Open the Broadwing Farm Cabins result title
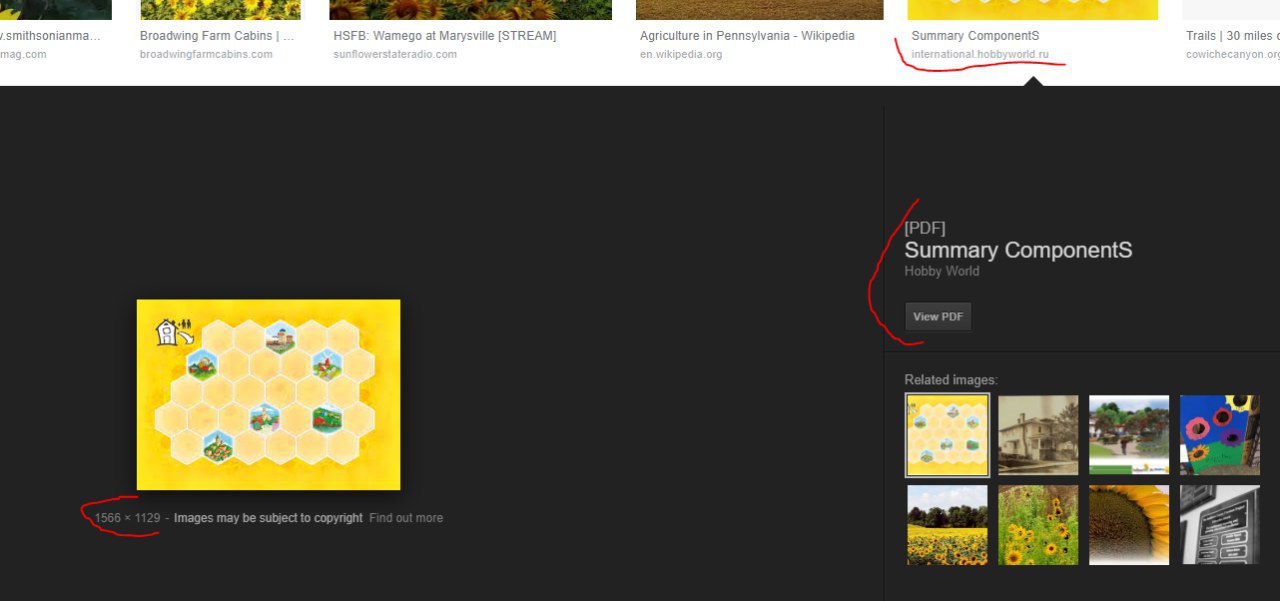This screenshot has height=601, width=1280. point(217,36)
